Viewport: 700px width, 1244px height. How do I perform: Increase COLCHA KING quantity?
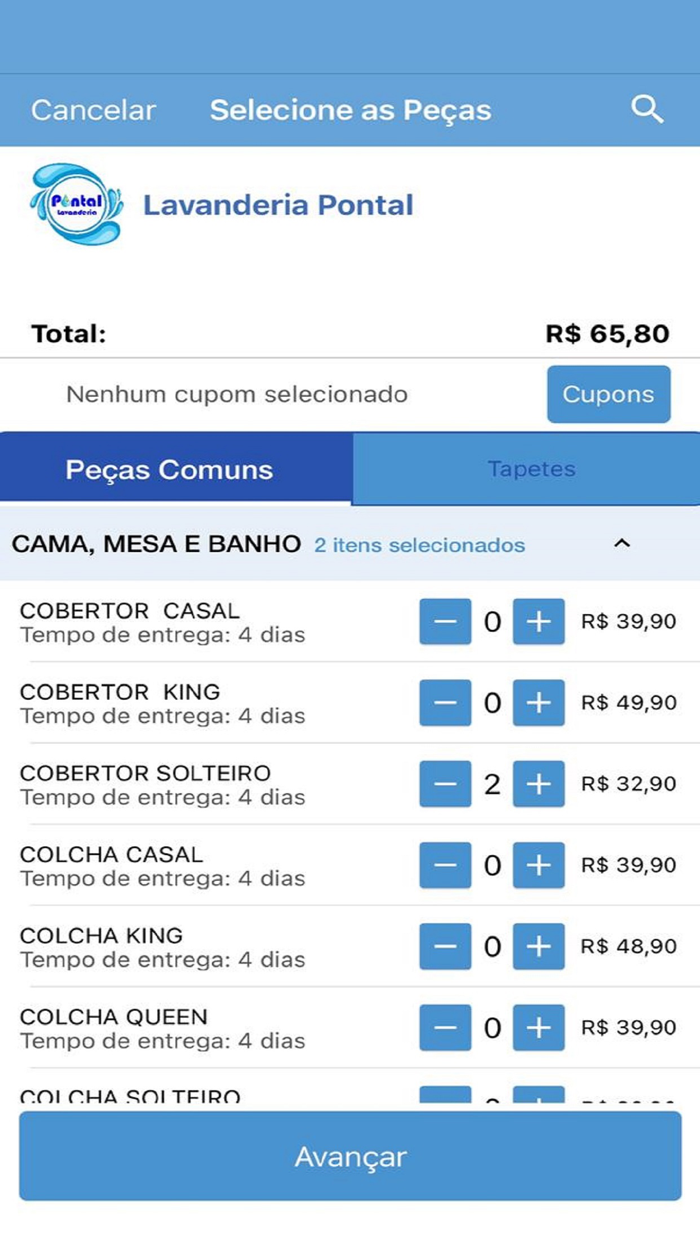538,946
